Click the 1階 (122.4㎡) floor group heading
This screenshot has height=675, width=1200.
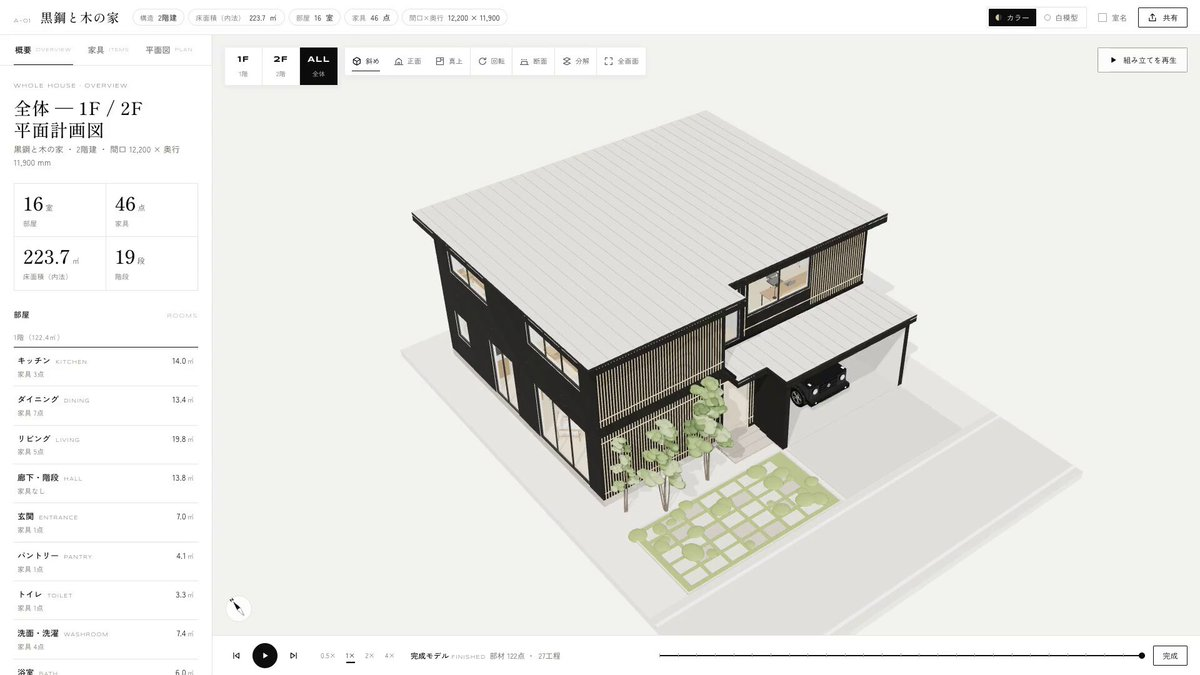click(37, 338)
